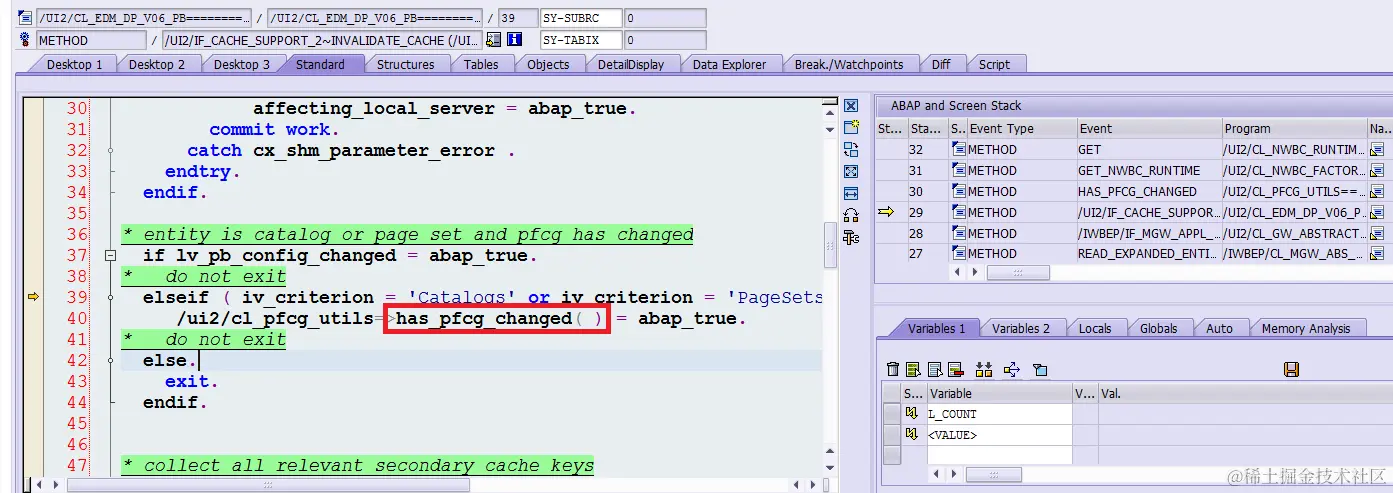
Task: Click stack event READ_EXPANDED_ENTI...
Action: 1149,254
